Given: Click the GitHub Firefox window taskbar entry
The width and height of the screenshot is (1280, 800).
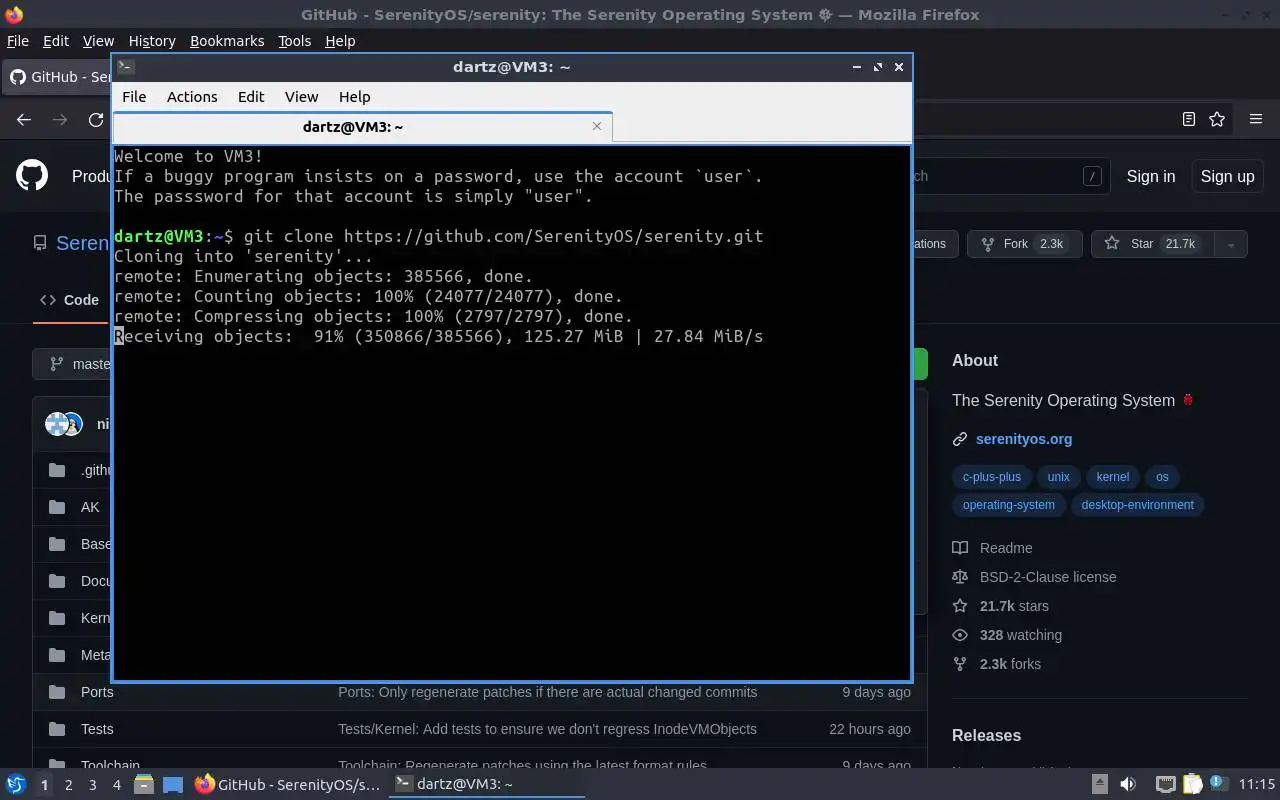Looking at the screenshot, I should pos(287,785).
